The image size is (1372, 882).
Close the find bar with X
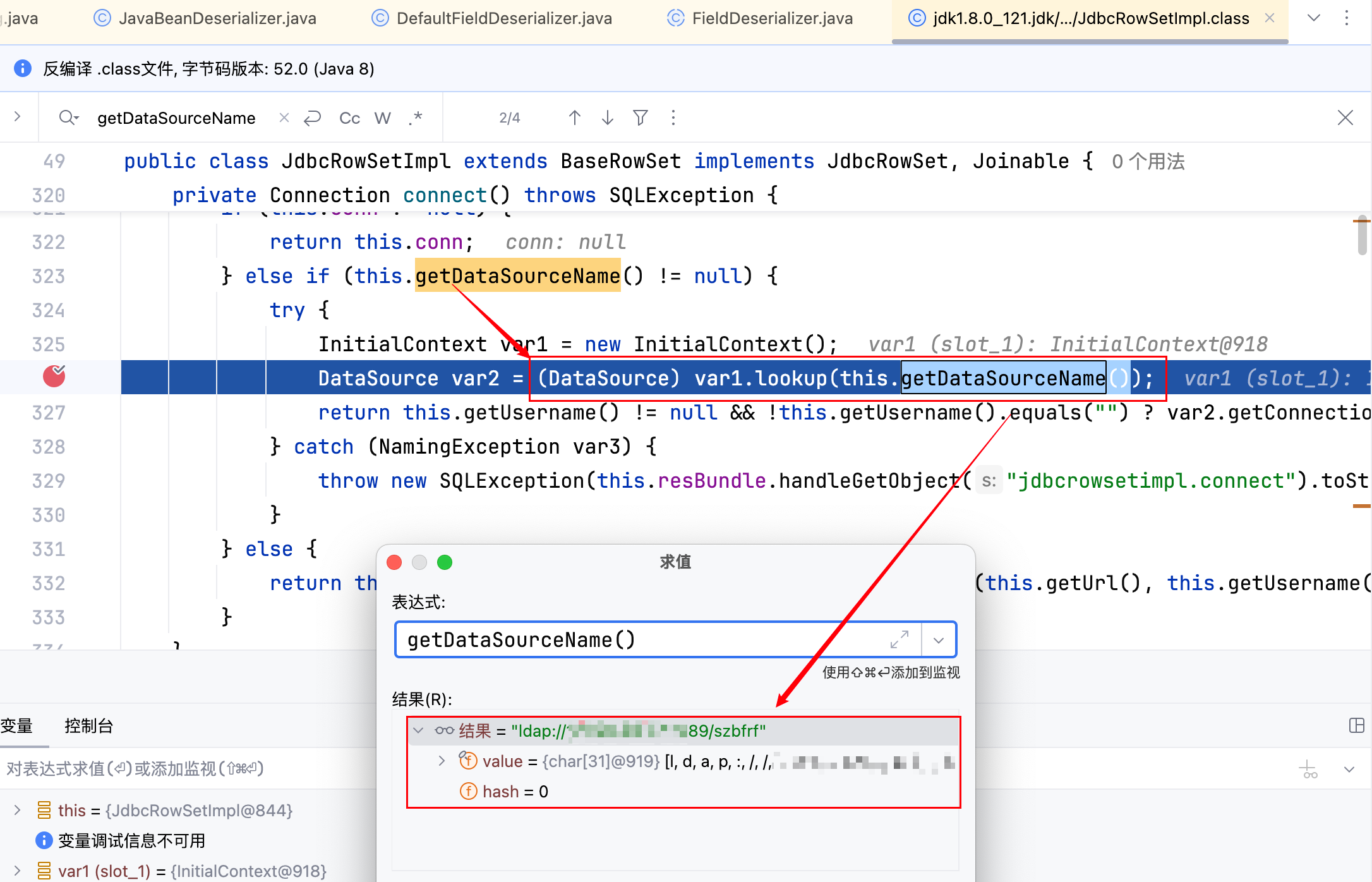tap(1345, 118)
